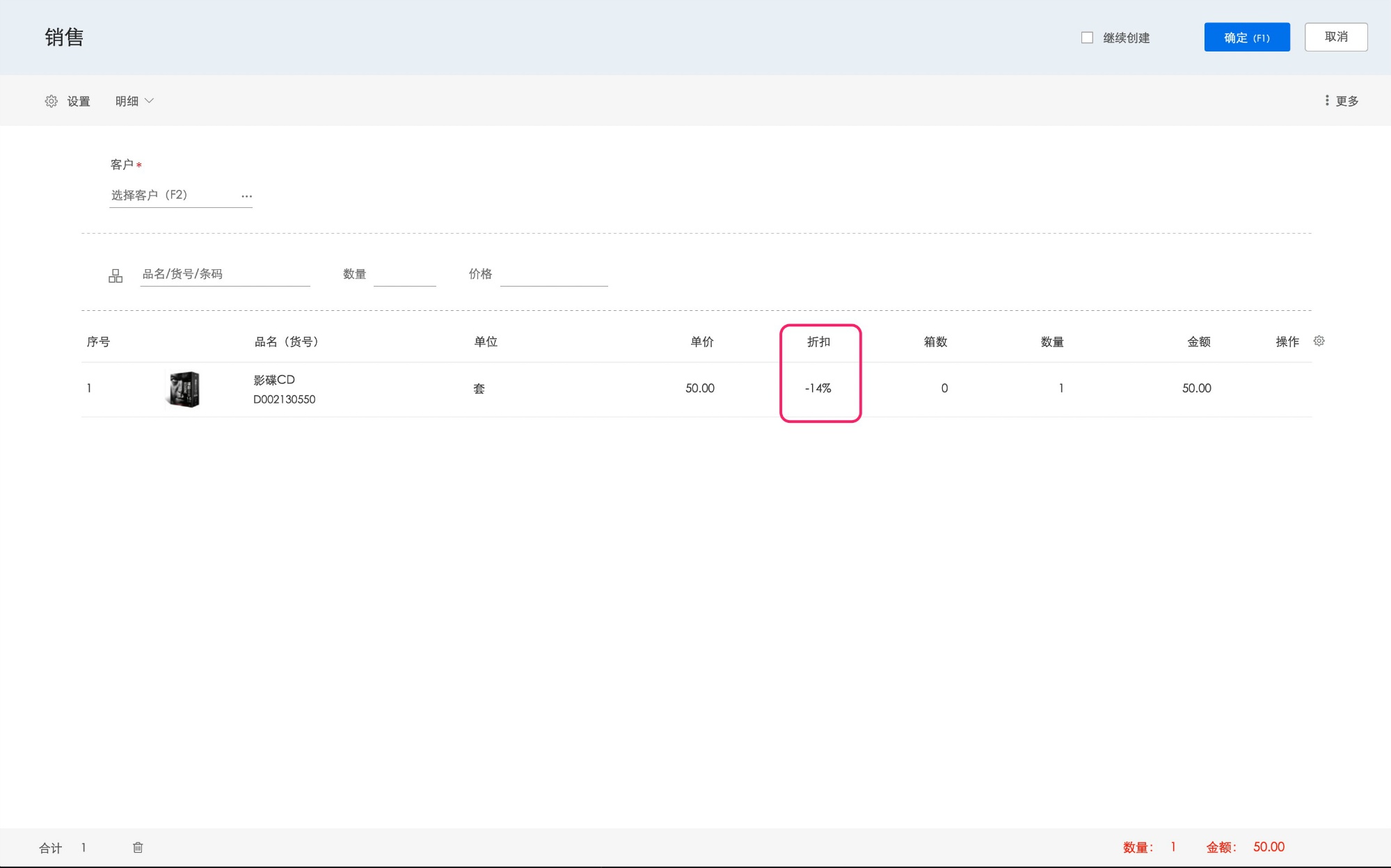Screen dimensions: 1391x868
Task: Focus the 品名/货号/条码 search field
Action: 224,274
